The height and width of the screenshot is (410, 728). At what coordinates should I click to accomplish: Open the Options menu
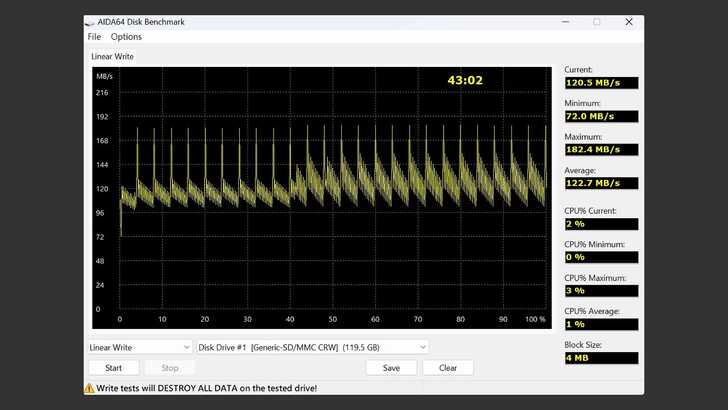tap(126, 37)
